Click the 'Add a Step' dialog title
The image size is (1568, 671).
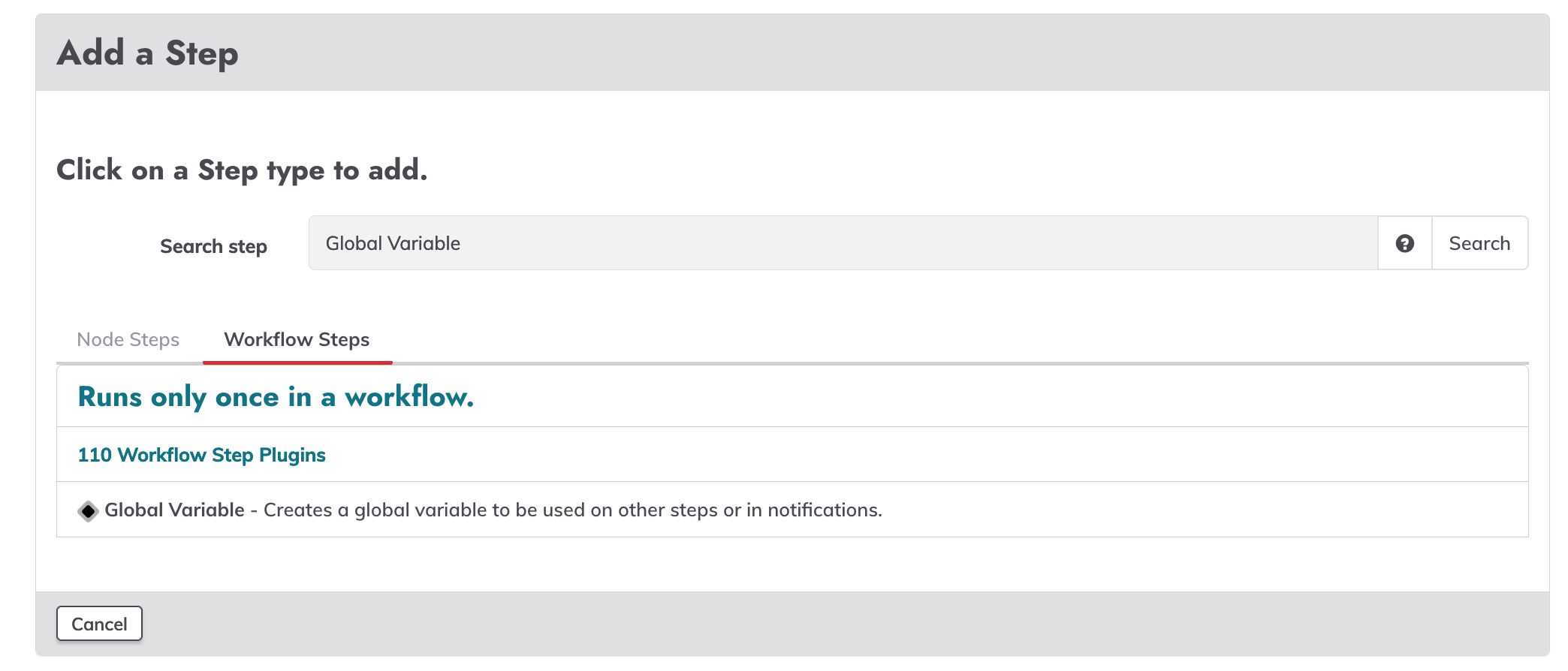coord(147,53)
